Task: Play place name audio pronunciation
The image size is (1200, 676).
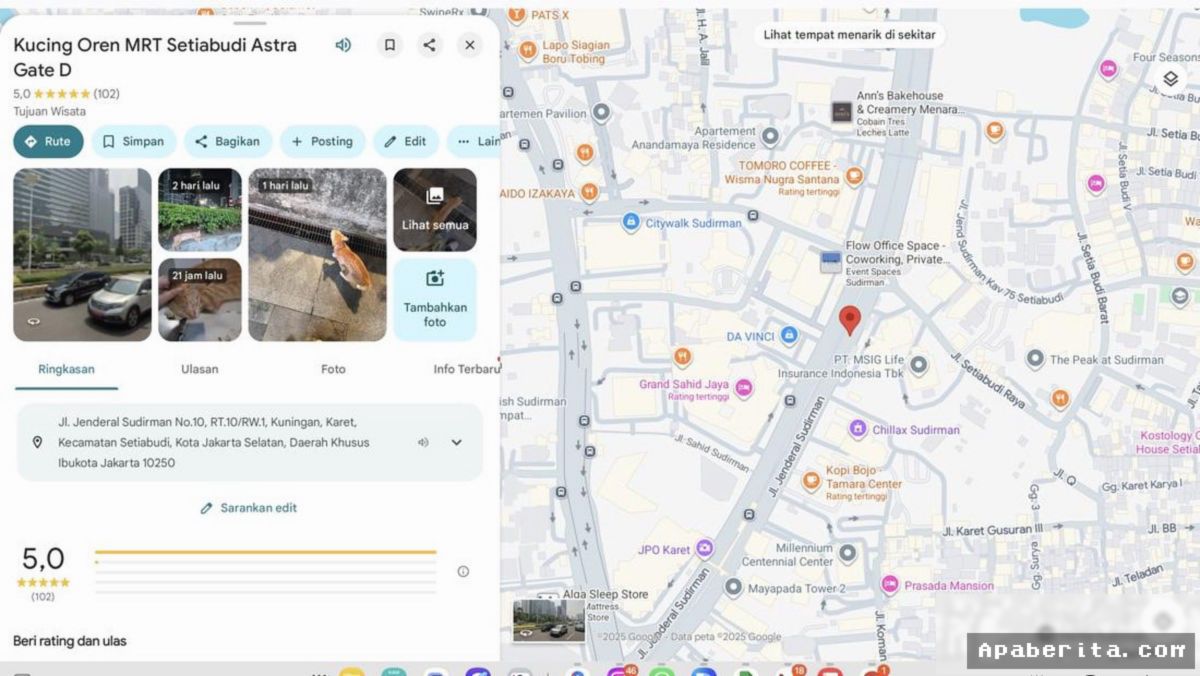Action: pos(343,45)
